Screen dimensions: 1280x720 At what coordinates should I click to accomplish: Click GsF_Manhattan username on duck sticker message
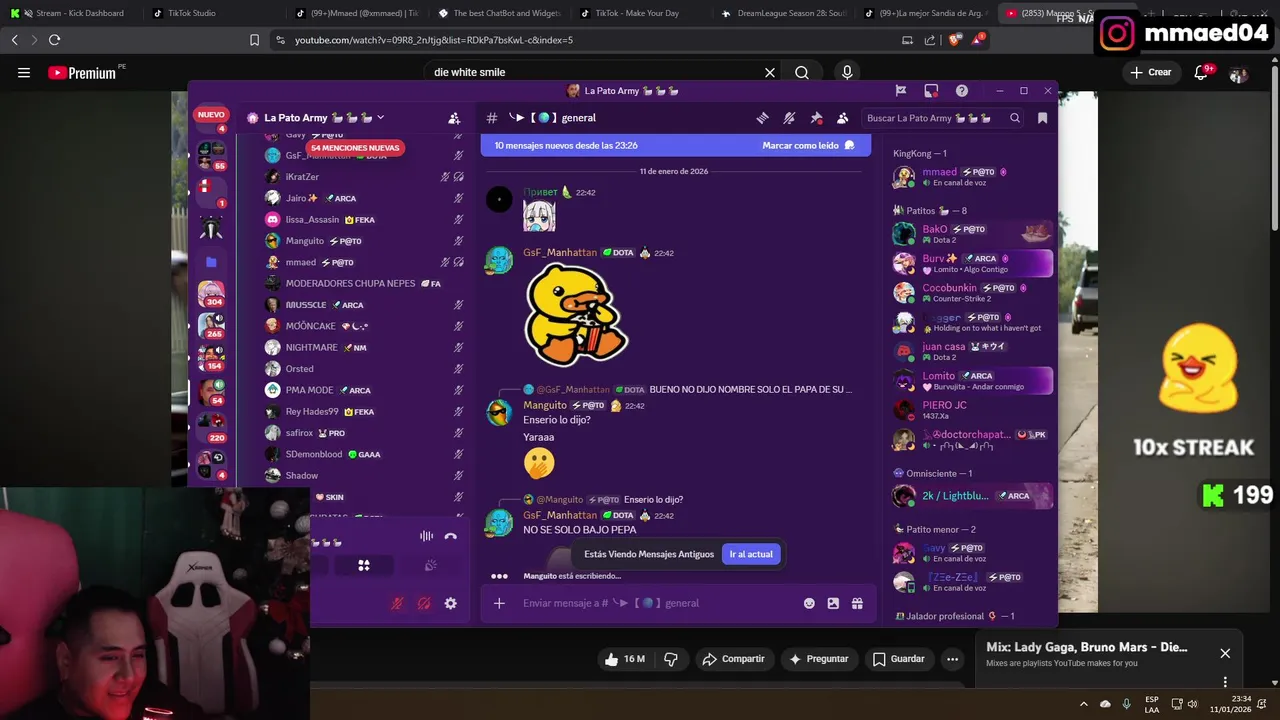click(x=560, y=253)
